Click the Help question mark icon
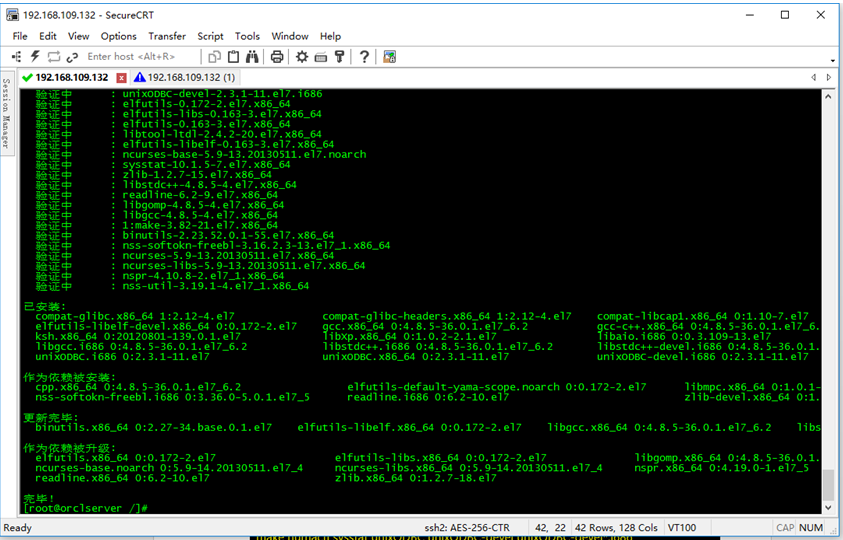Screen dimensions: 843x540 click(365, 56)
